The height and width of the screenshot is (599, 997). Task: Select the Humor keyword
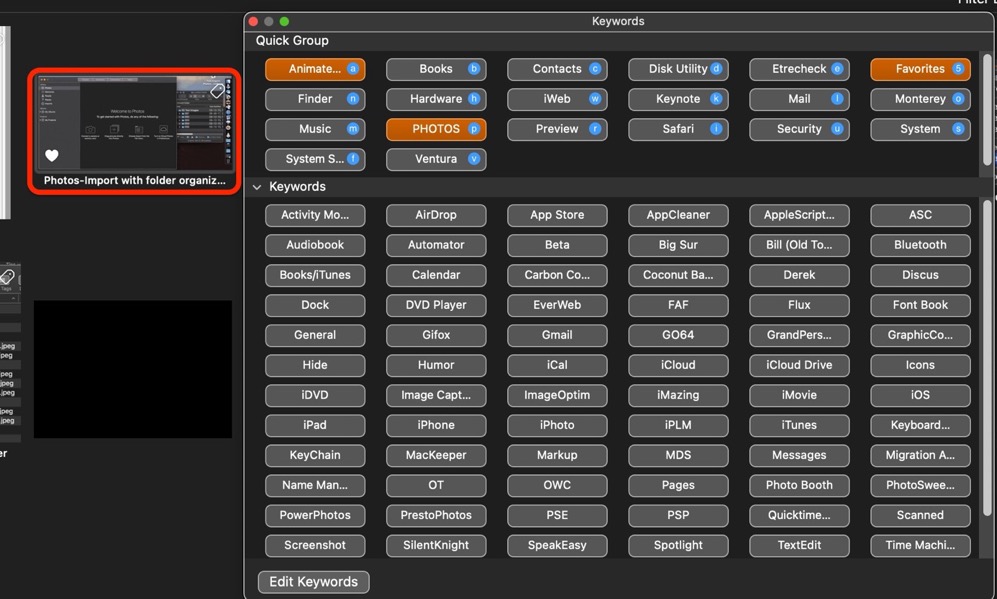coord(436,365)
